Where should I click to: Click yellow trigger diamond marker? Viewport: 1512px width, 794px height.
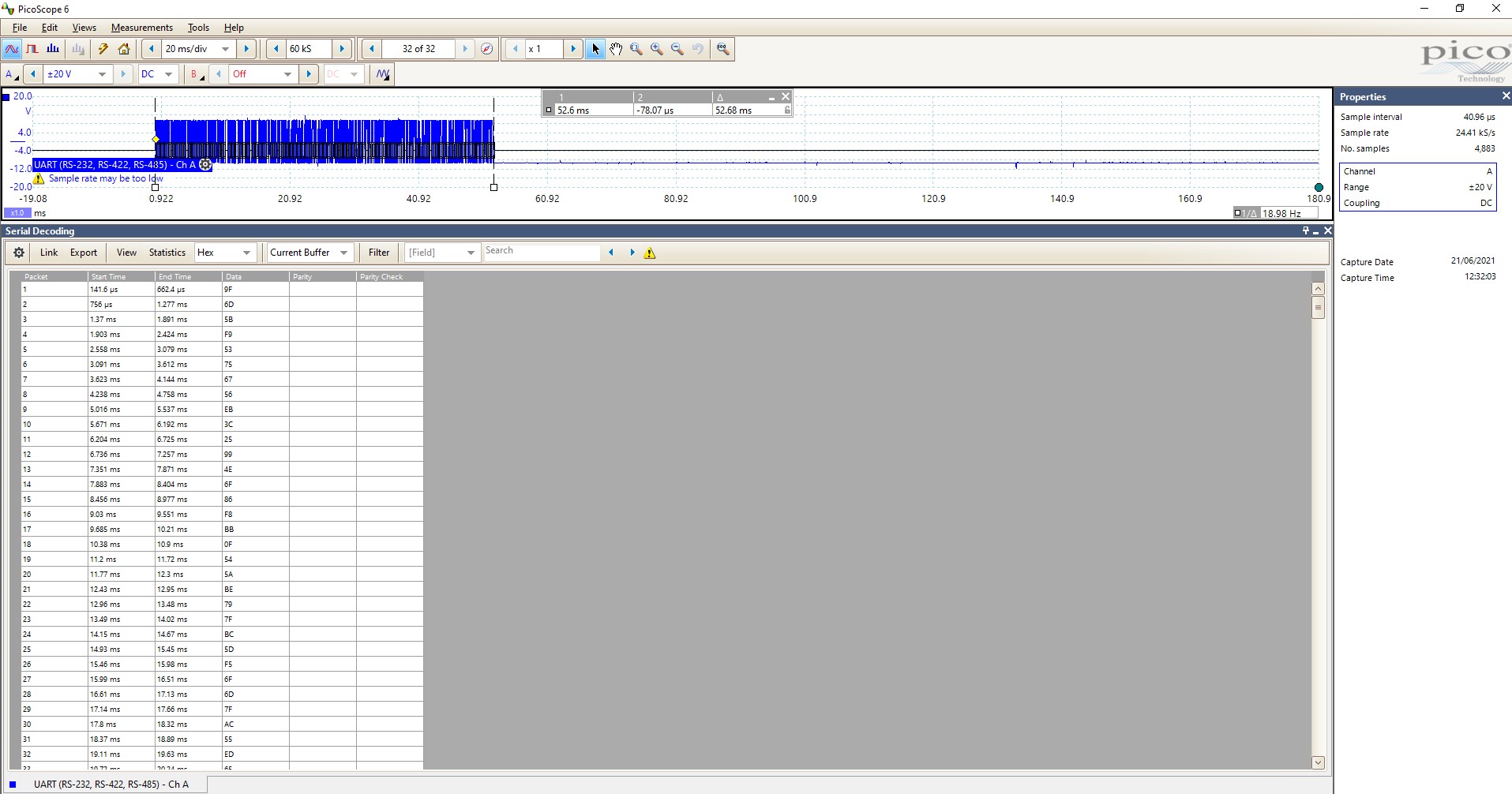click(x=156, y=140)
